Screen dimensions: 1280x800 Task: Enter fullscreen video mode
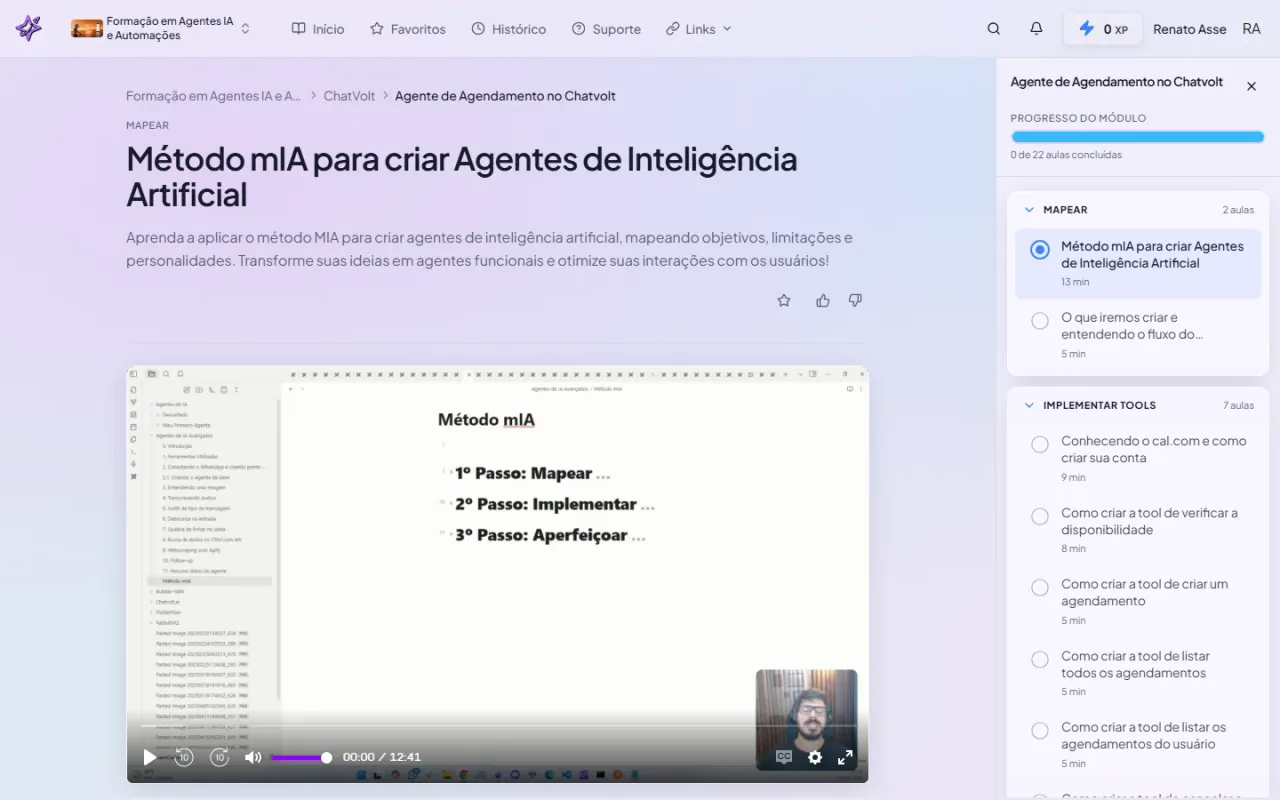[x=845, y=757]
